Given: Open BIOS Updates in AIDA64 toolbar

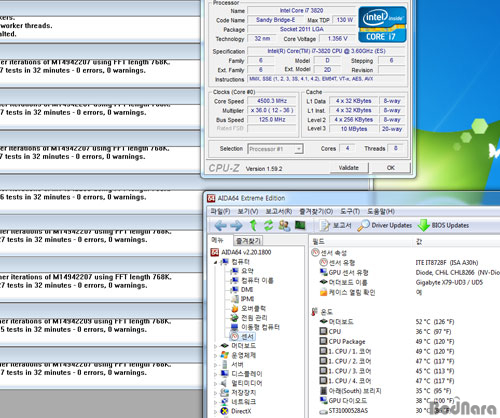Looking at the screenshot, I should 443,226.
